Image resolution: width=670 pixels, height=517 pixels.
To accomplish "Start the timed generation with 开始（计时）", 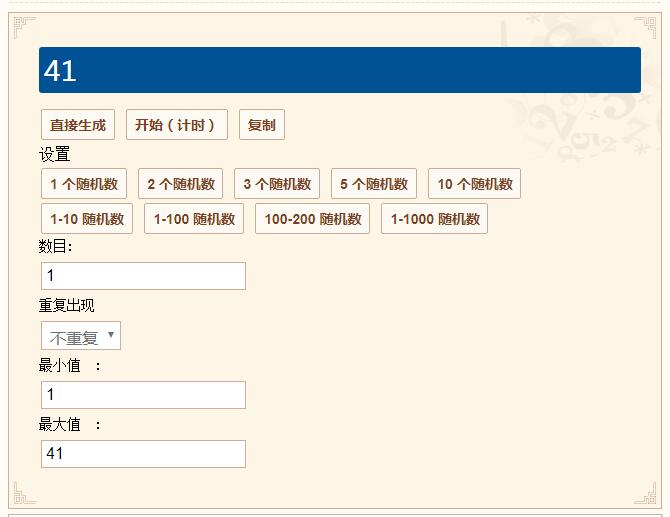I will [177, 125].
